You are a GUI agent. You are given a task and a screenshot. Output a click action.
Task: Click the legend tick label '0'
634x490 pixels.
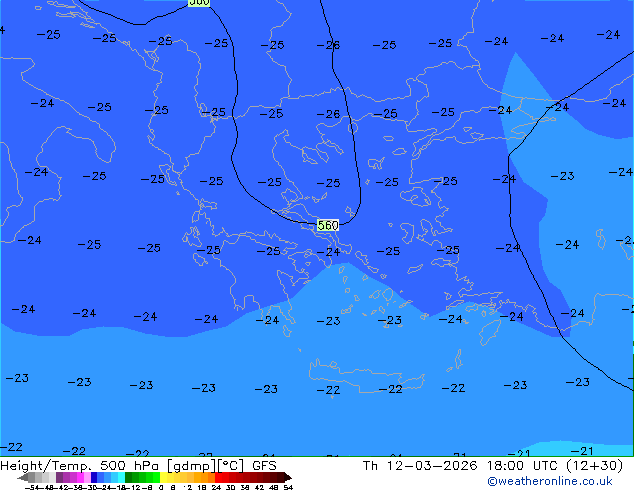pyautogui.click(x=161, y=488)
